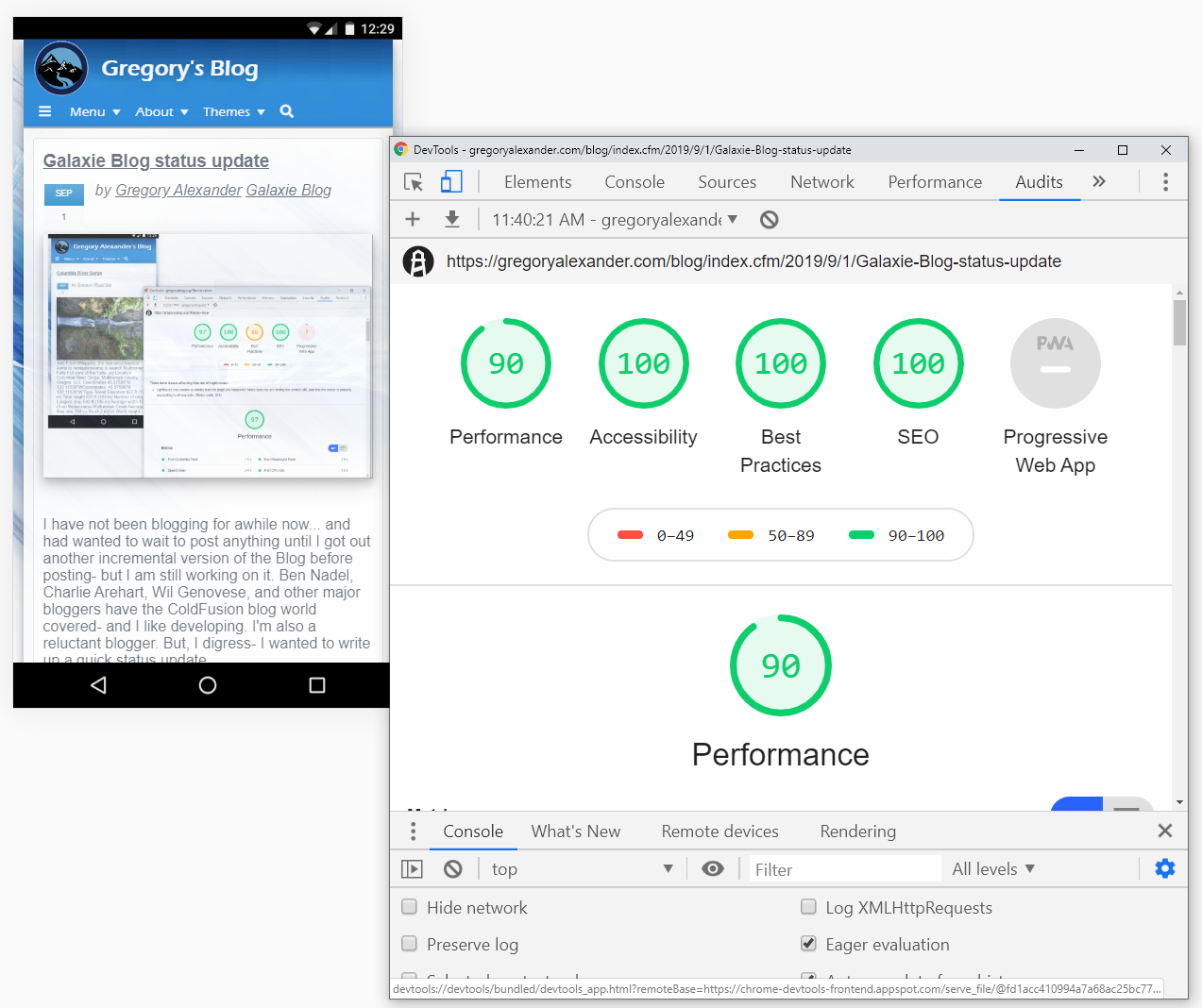Image resolution: width=1202 pixels, height=1008 pixels.
Task: Switch to the Elements tab
Action: click(x=537, y=182)
